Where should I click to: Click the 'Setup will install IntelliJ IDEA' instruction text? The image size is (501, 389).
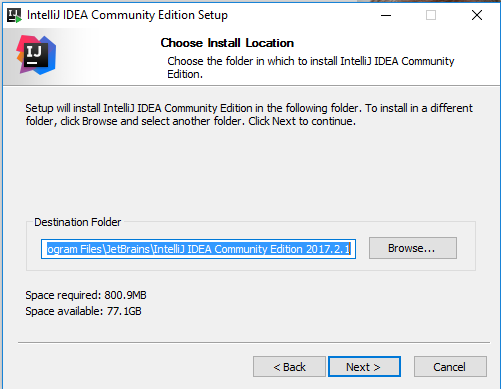click(249, 115)
